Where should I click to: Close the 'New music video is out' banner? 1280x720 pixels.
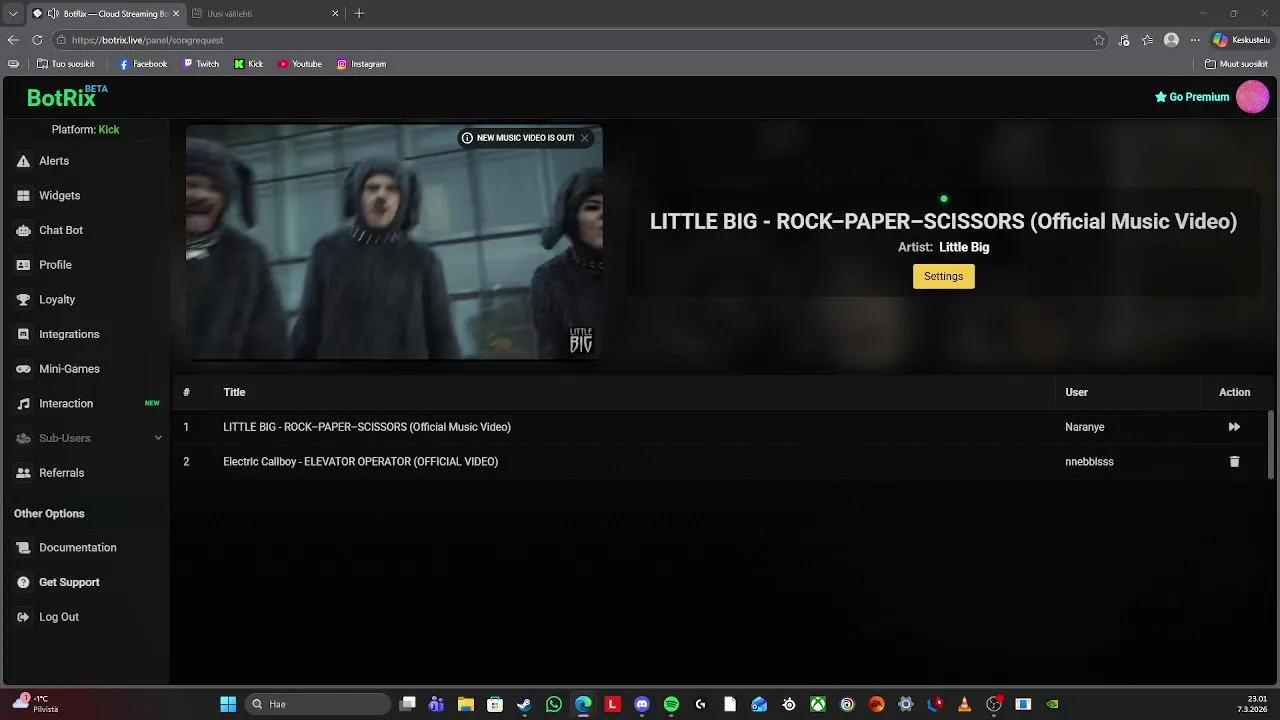pos(584,138)
